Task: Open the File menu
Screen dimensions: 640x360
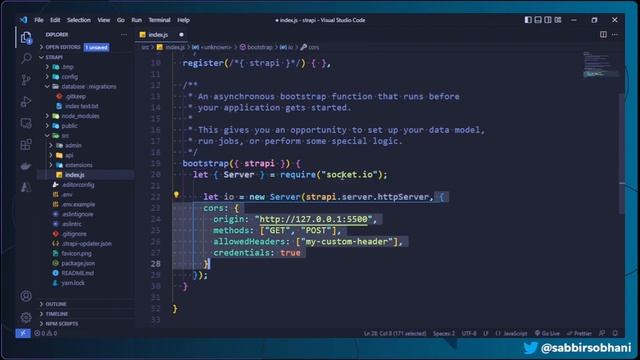Action: 39,20
